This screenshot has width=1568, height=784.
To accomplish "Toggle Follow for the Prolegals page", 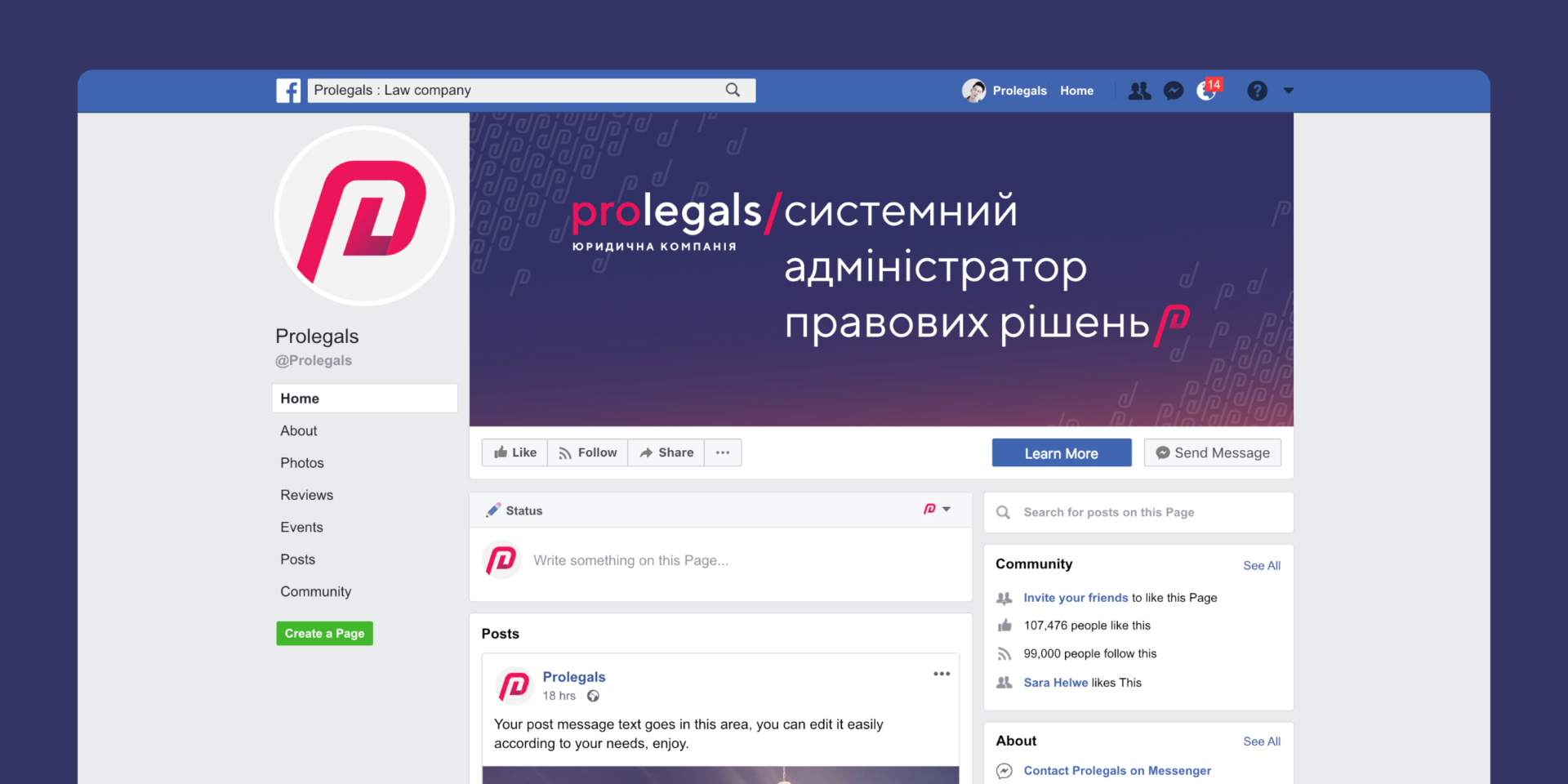I will [x=588, y=452].
